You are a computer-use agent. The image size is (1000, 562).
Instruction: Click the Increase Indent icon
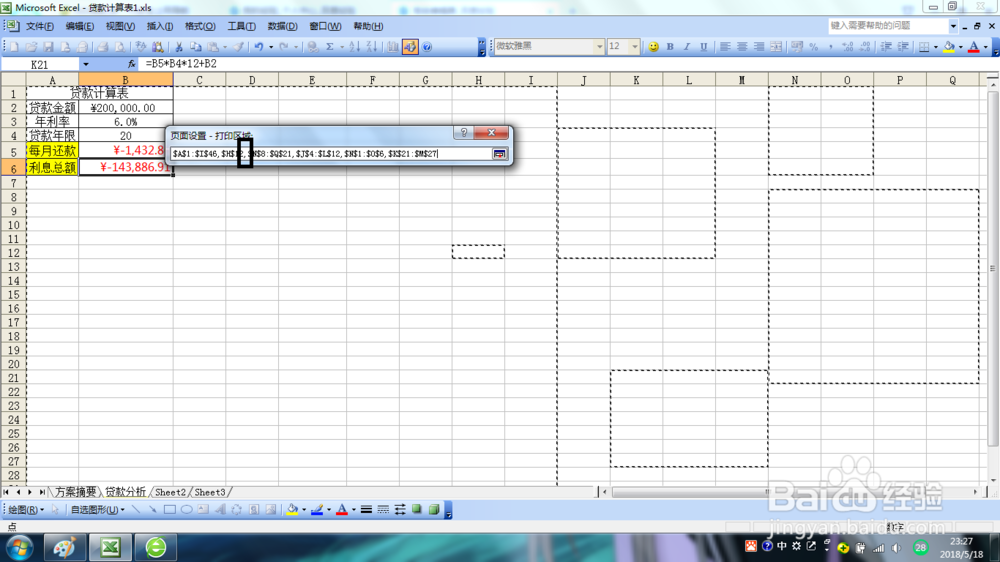904,47
